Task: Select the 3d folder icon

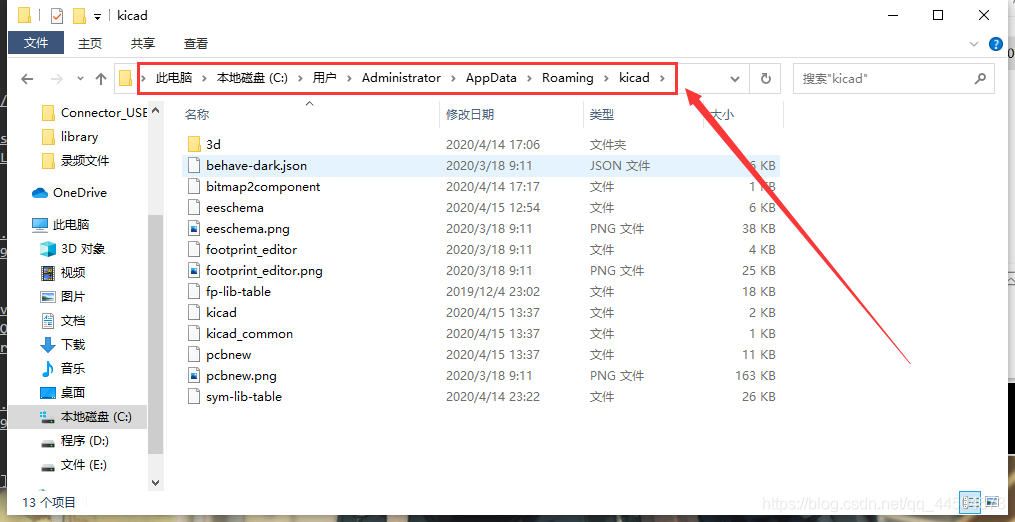Action: click(194, 144)
